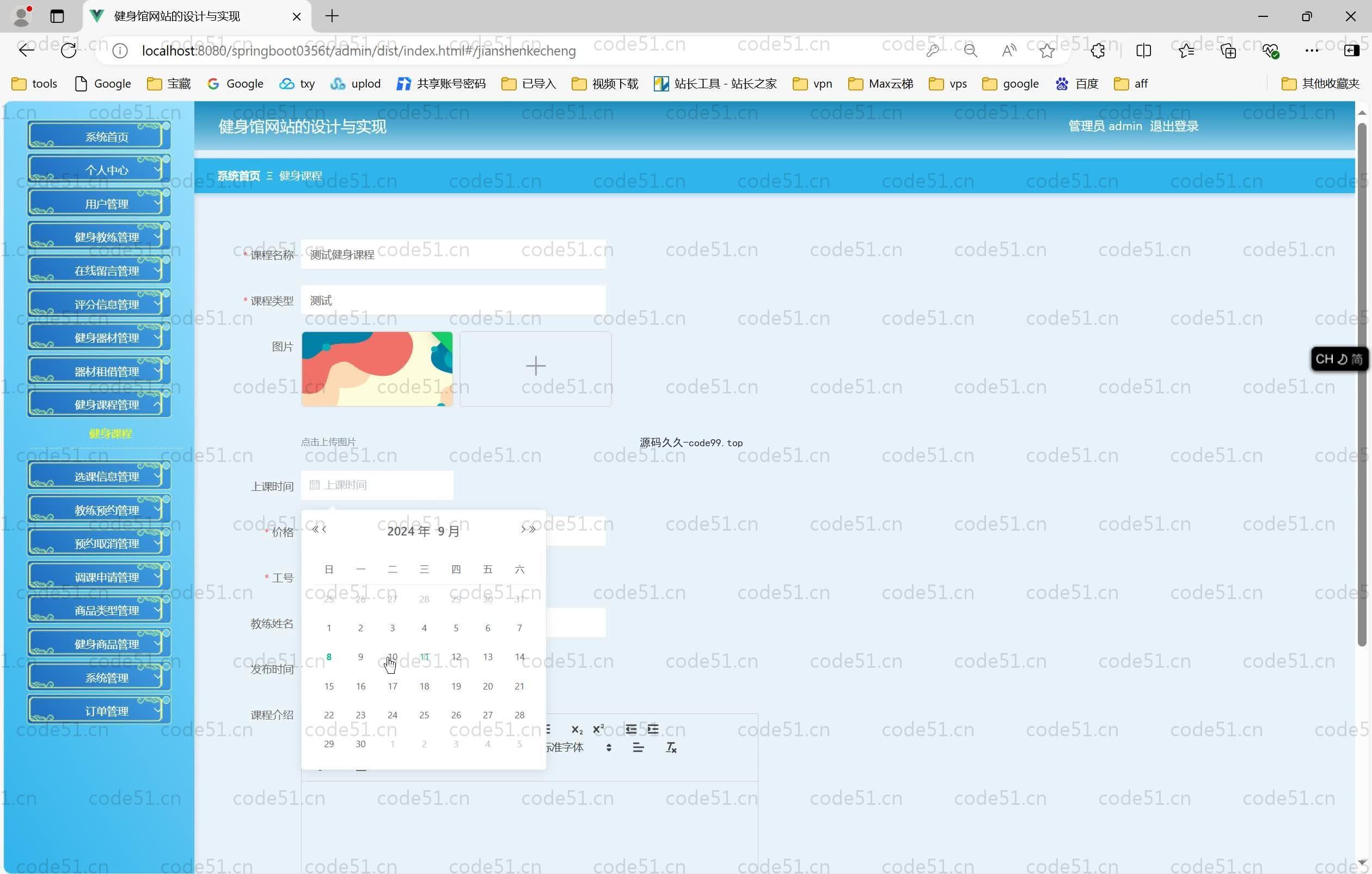Open the 站长工具 bookmark

[715, 84]
